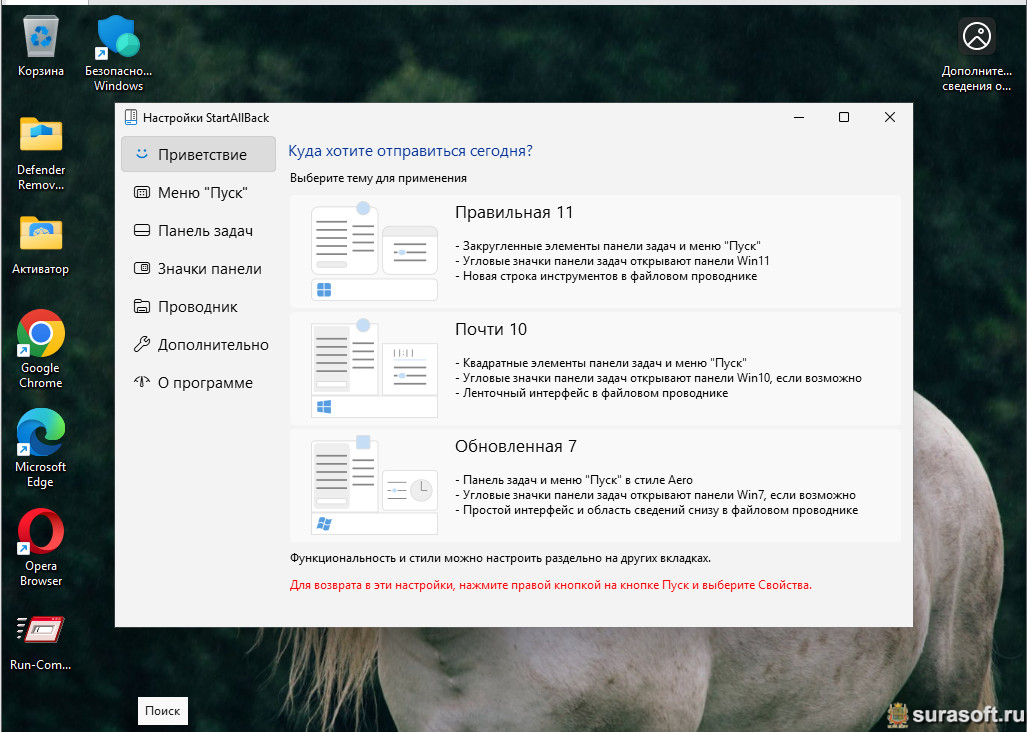Select the Обновленная 7 theme
The height and width of the screenshot is (732, 1027).
coord(595,485)
